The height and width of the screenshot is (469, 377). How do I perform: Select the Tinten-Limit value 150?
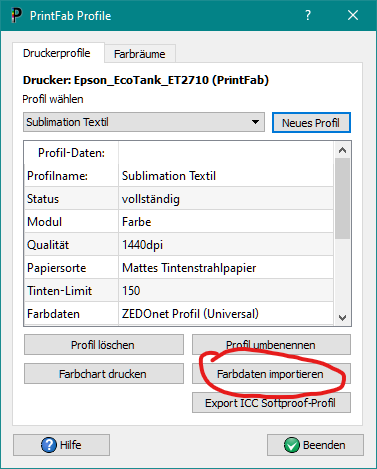point(226,291)
